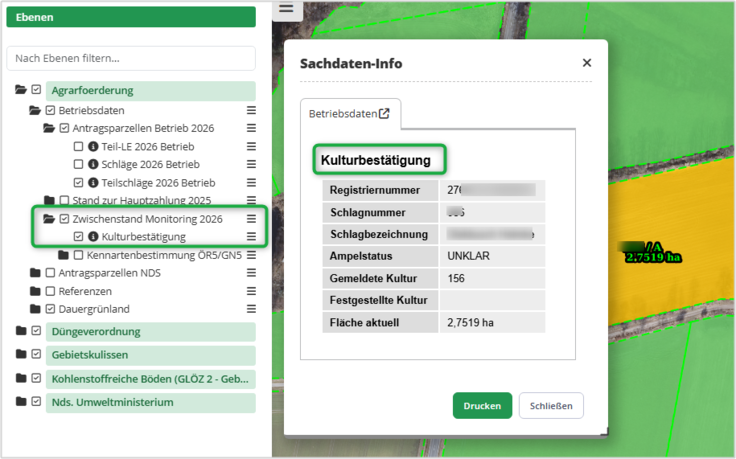
Task: Open options menu for Referenzen layer
Action: click(251, 291)
